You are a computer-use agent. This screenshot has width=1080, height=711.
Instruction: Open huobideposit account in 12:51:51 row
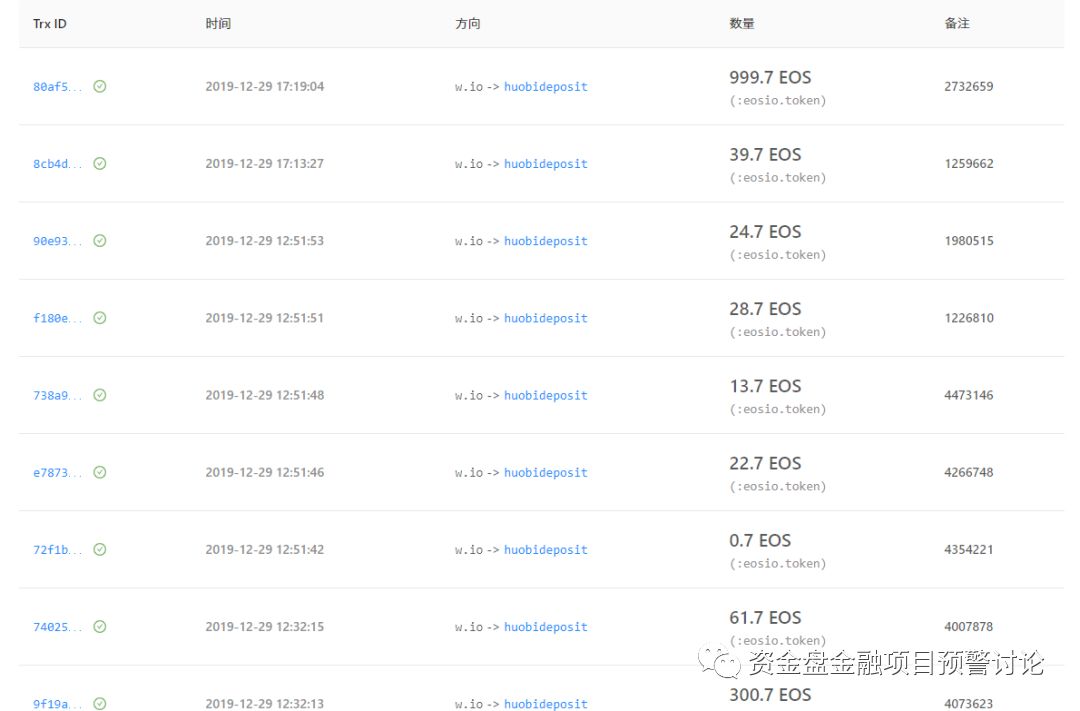(546, 318)
